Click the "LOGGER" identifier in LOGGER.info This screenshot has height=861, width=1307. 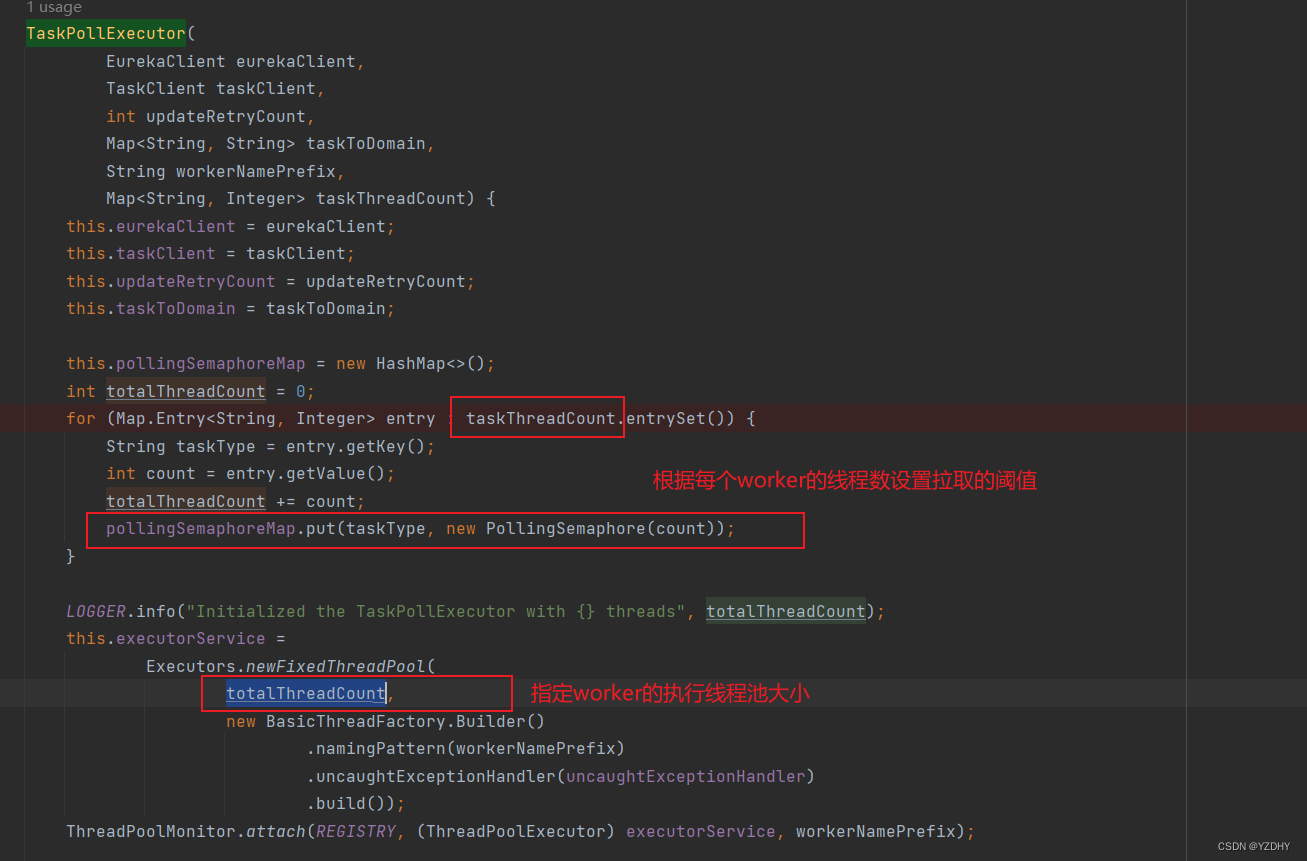coord(96,611)
